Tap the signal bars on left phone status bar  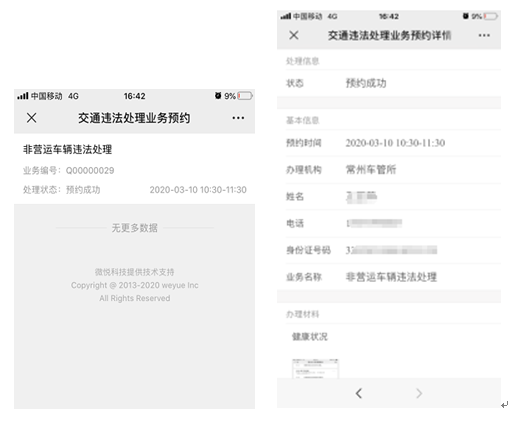click(23, 96)
